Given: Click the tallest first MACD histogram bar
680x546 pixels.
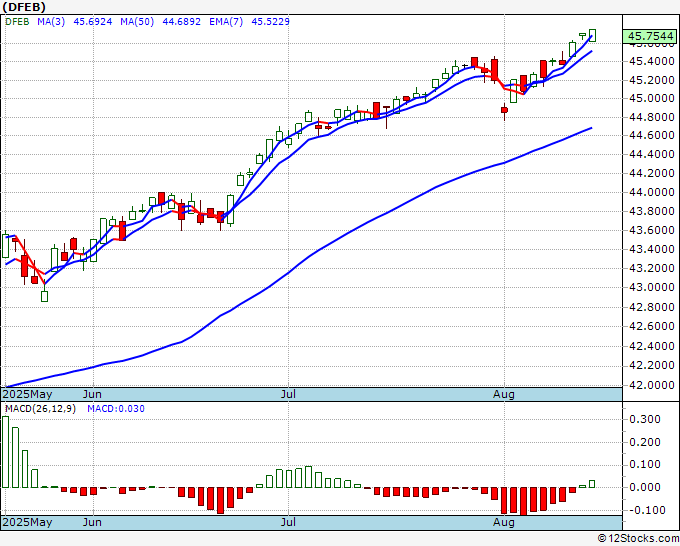Looking at the screenshot, I should coord(5,452).
